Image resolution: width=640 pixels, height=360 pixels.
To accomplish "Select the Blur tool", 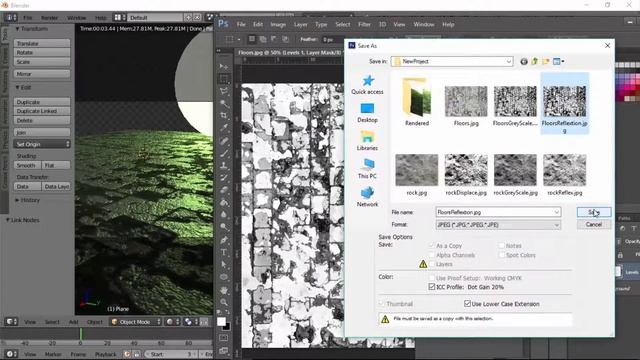I will coord(224,214).
